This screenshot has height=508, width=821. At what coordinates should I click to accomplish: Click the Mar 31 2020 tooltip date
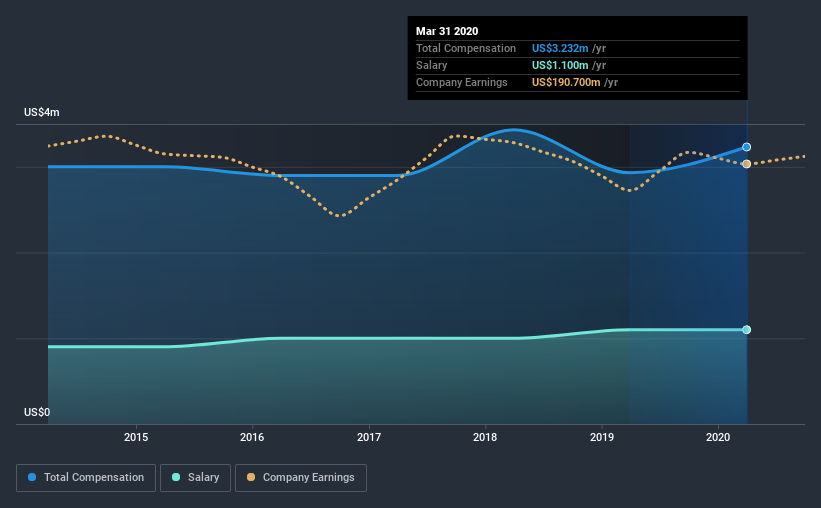[447, 31]
